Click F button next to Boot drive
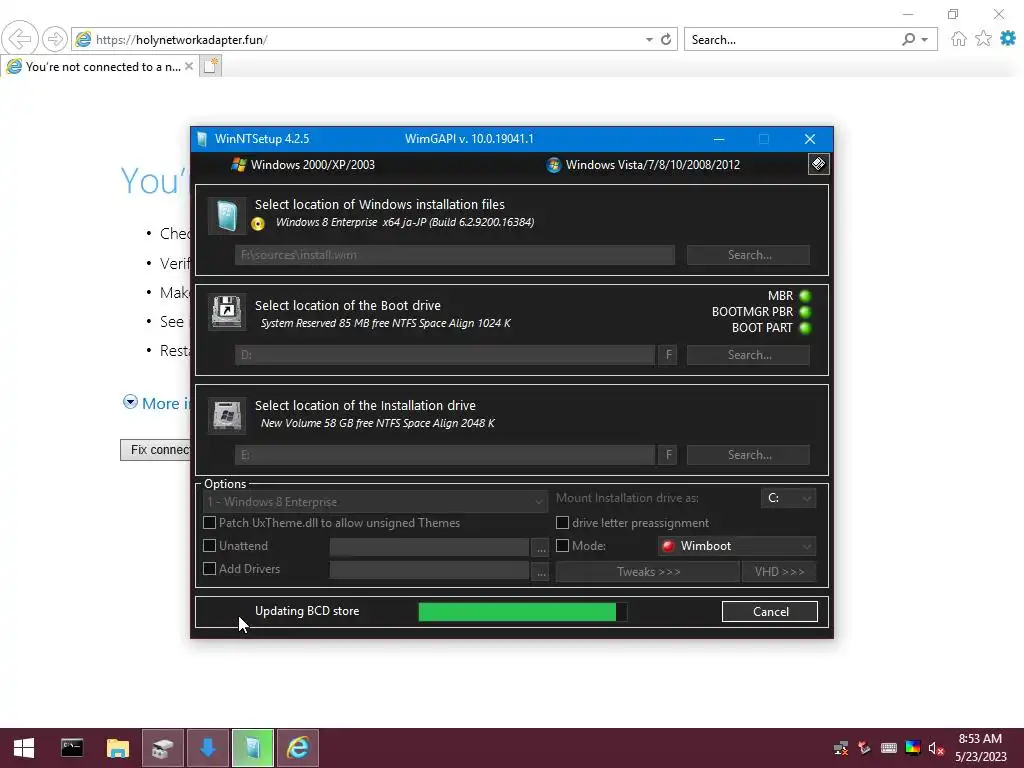Viewport: 1024px width, 768px height. [x=668, y=355]
